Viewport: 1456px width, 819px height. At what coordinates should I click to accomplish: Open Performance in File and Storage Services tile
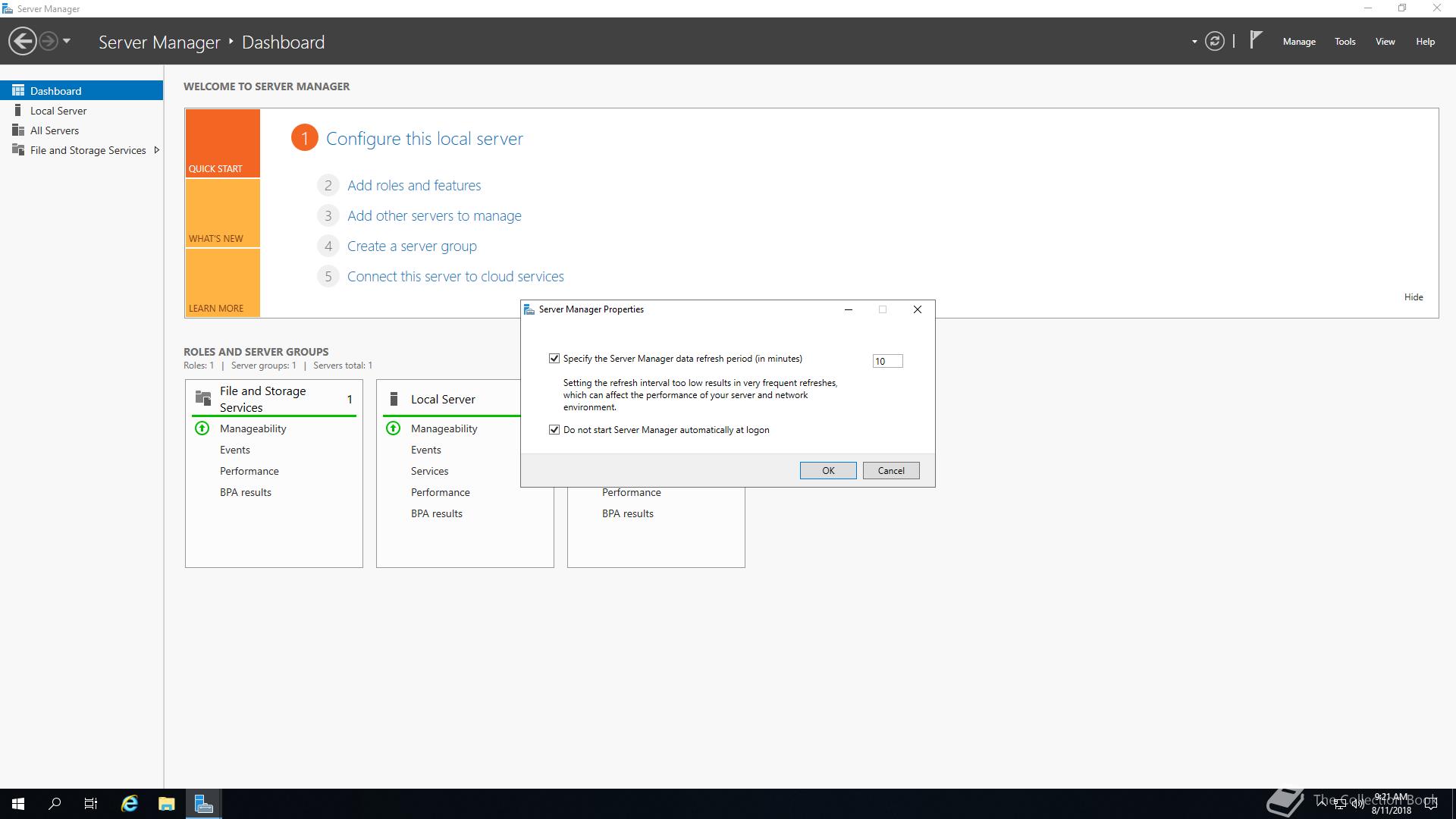(249, 471)
